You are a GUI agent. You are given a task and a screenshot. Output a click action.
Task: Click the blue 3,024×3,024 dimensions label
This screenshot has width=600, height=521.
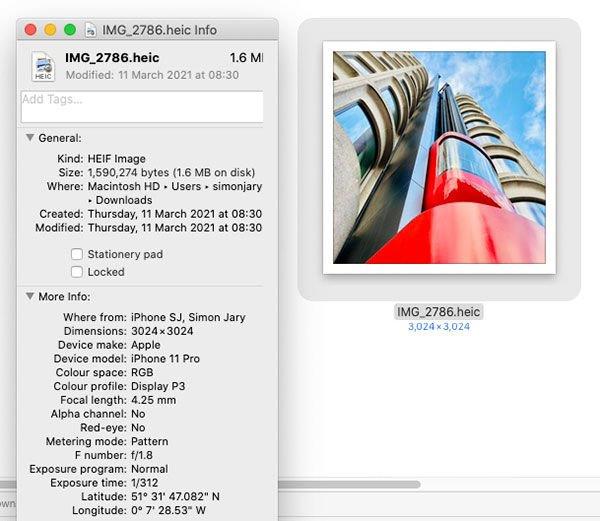(x=439, y=327)
